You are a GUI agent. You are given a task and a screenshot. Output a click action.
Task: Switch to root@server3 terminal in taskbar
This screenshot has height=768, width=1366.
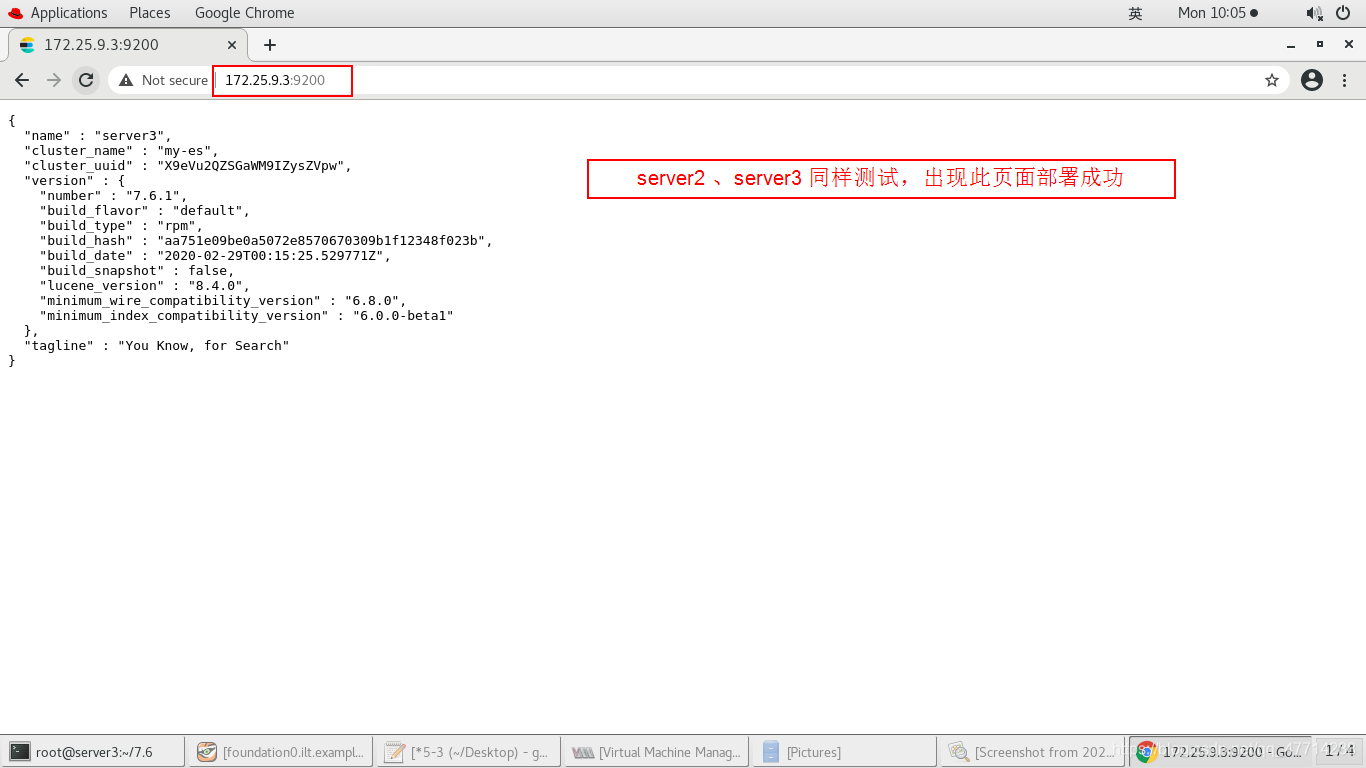(93, 752)
